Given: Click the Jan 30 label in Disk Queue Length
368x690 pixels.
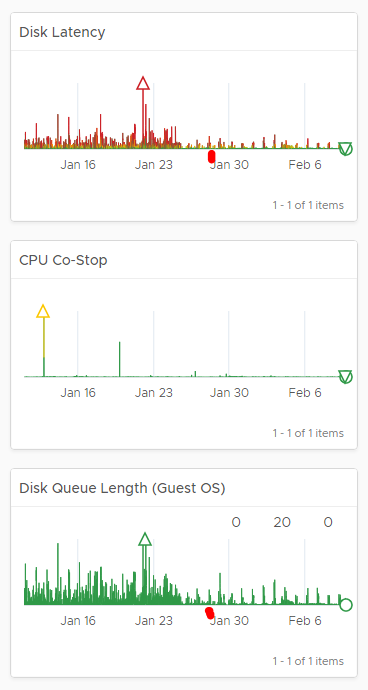Looking at the screenshot, I should coord(229,620).
